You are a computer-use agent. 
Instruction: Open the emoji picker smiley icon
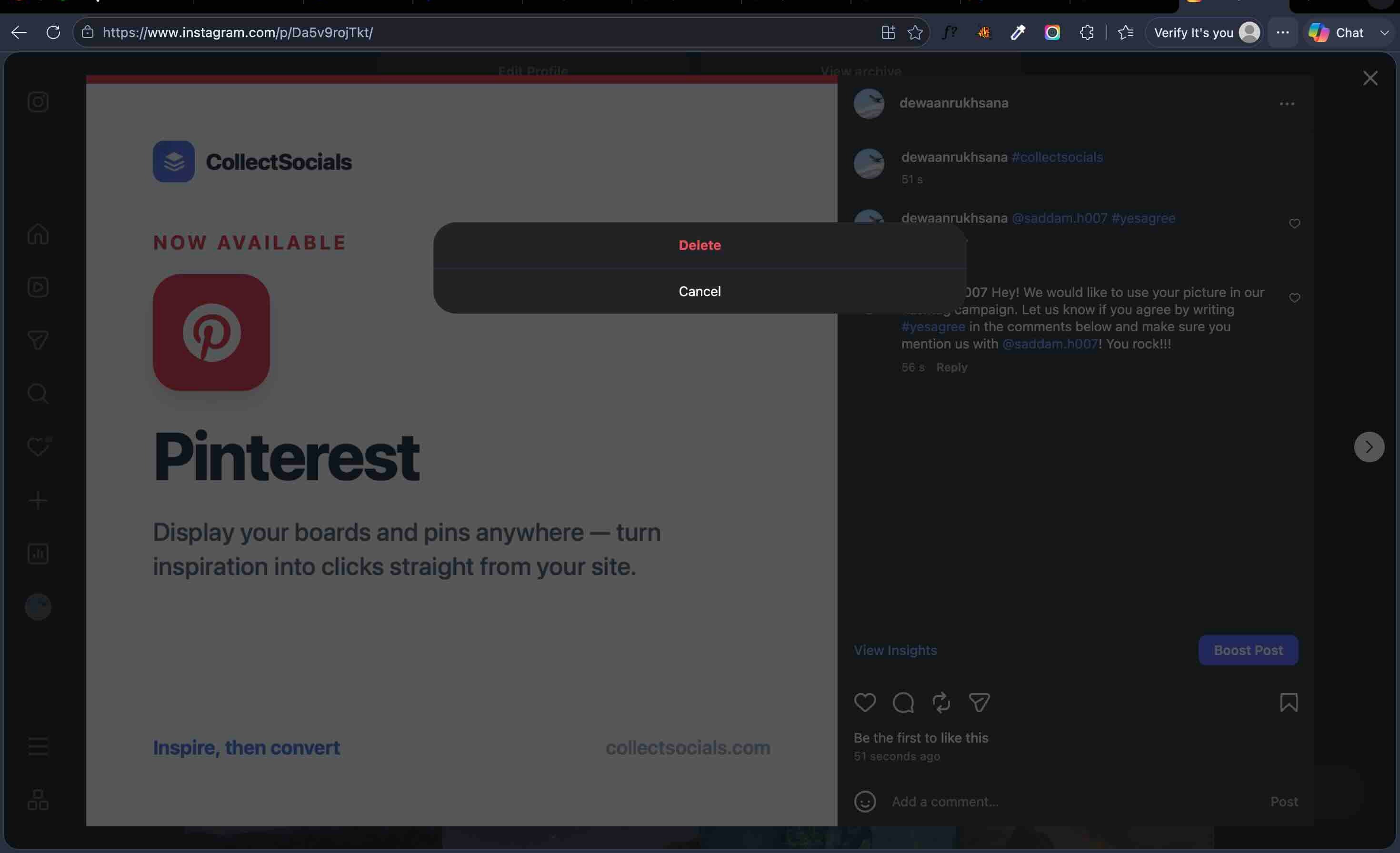(865, 801)
